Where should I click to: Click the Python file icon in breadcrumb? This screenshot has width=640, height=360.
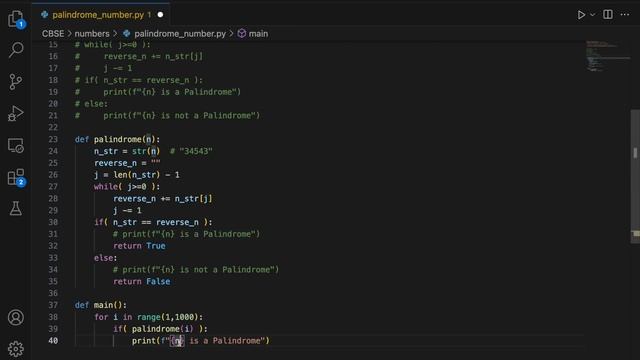click(x=127, y=33)
